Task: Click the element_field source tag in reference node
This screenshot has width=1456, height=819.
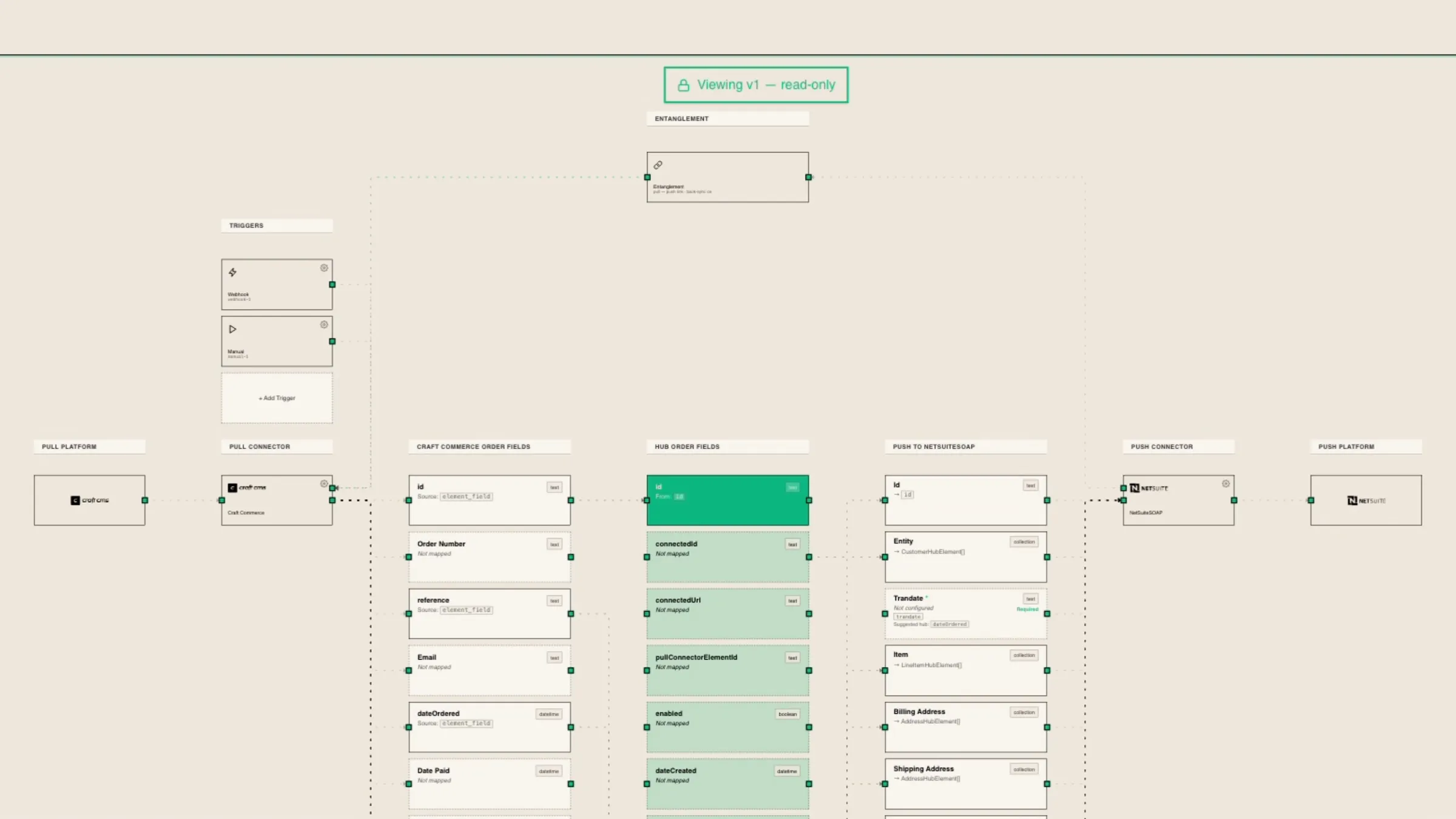Action: 467,610
